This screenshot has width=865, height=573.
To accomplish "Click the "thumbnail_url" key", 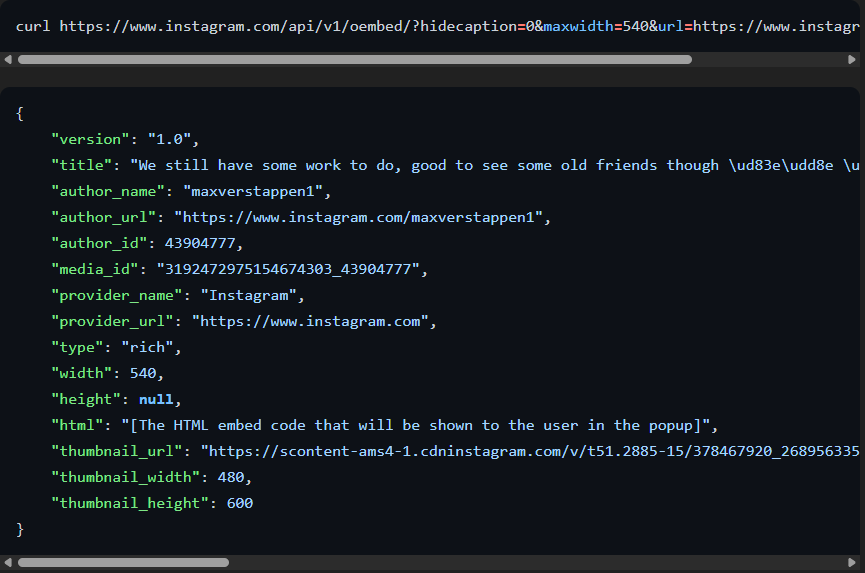I will [x=116, y=451].
